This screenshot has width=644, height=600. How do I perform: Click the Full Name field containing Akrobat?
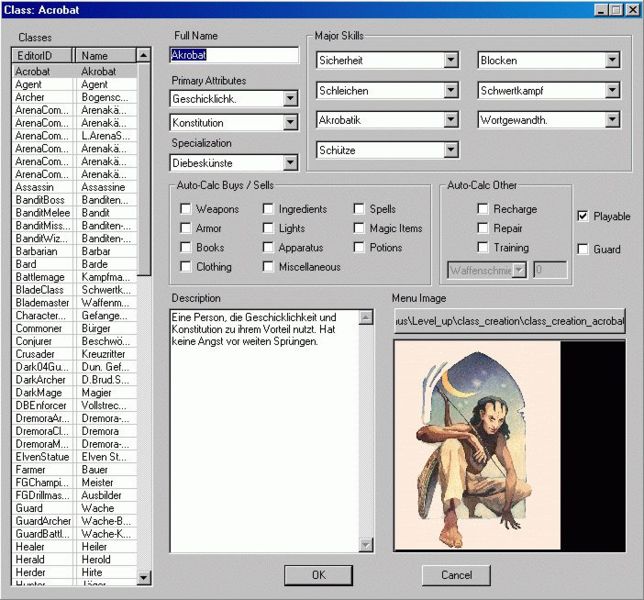234,55
